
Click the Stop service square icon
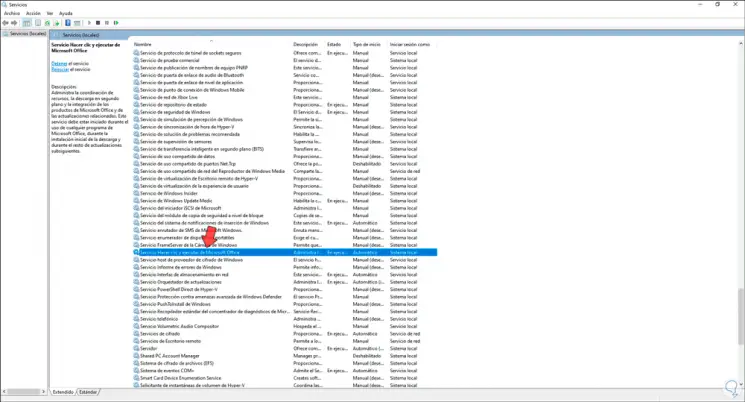pos(98,23)
